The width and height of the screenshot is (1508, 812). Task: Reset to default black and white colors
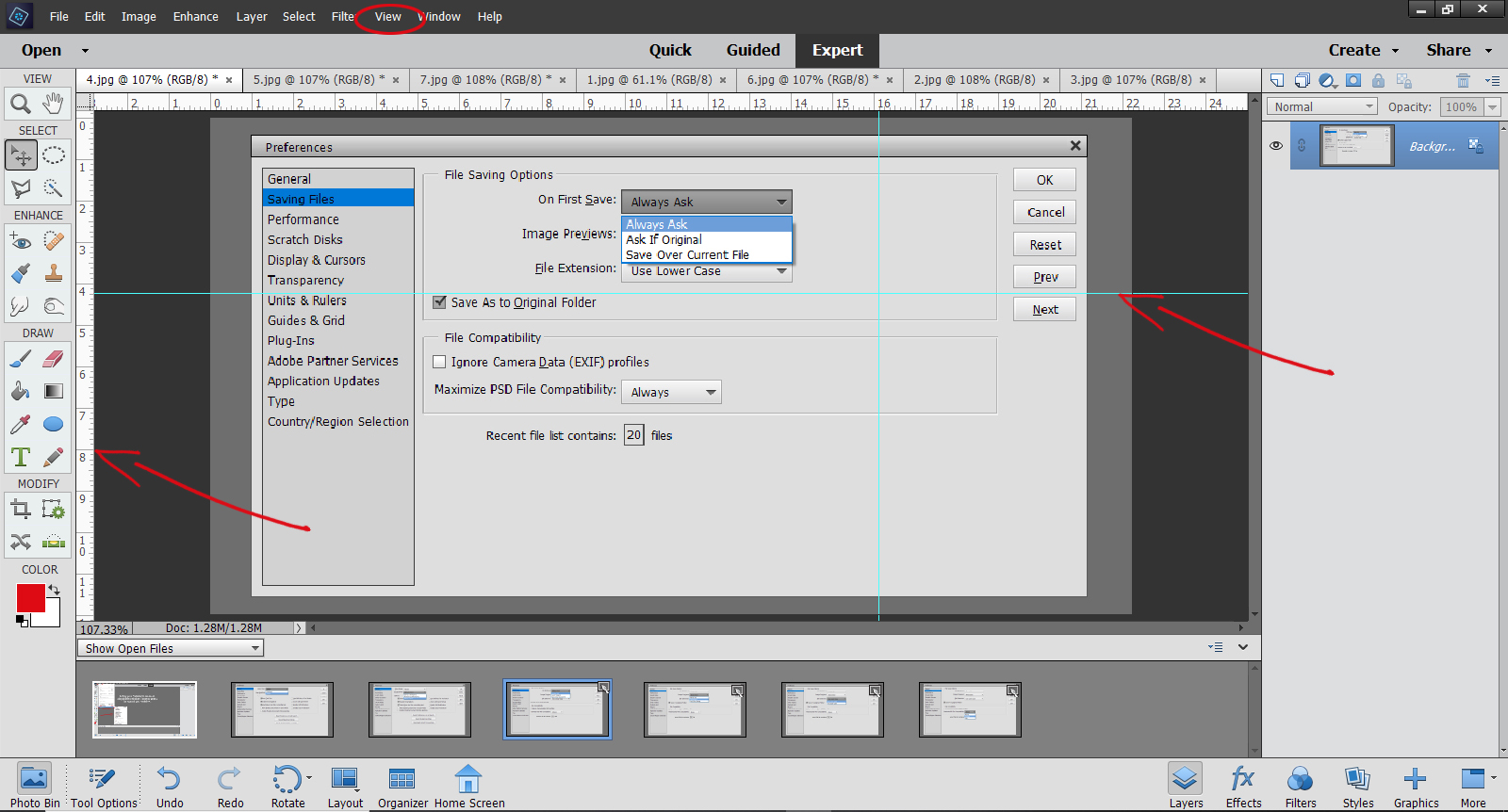click(22, 620)
